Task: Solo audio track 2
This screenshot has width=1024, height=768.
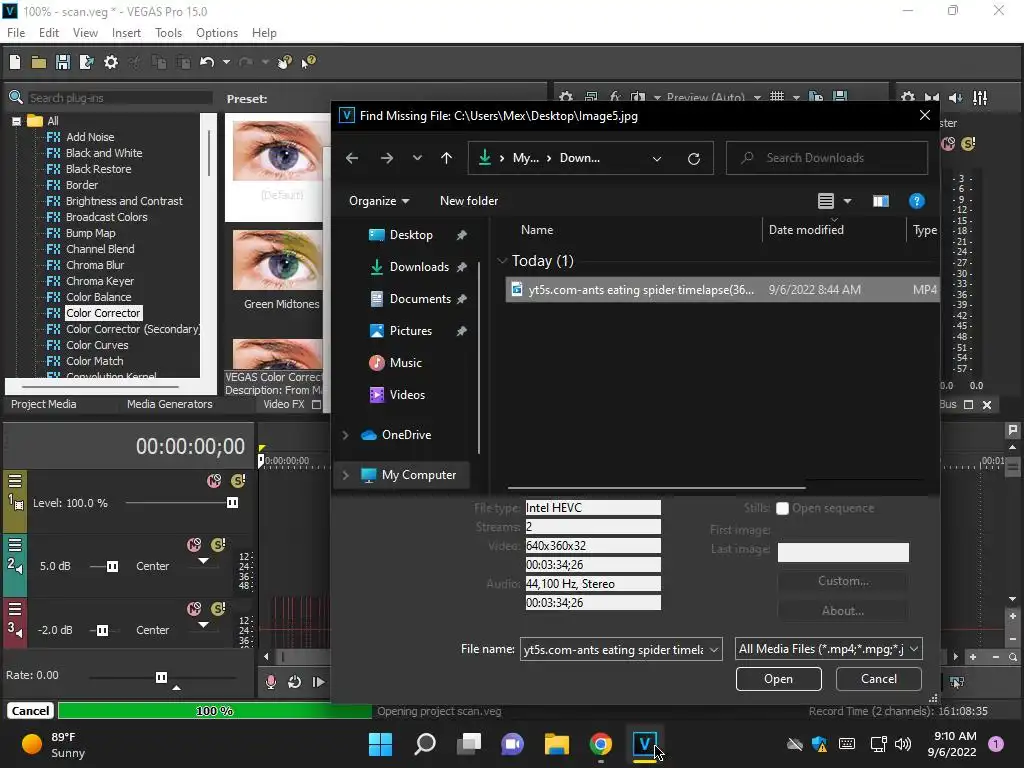Action: [218, 545]
